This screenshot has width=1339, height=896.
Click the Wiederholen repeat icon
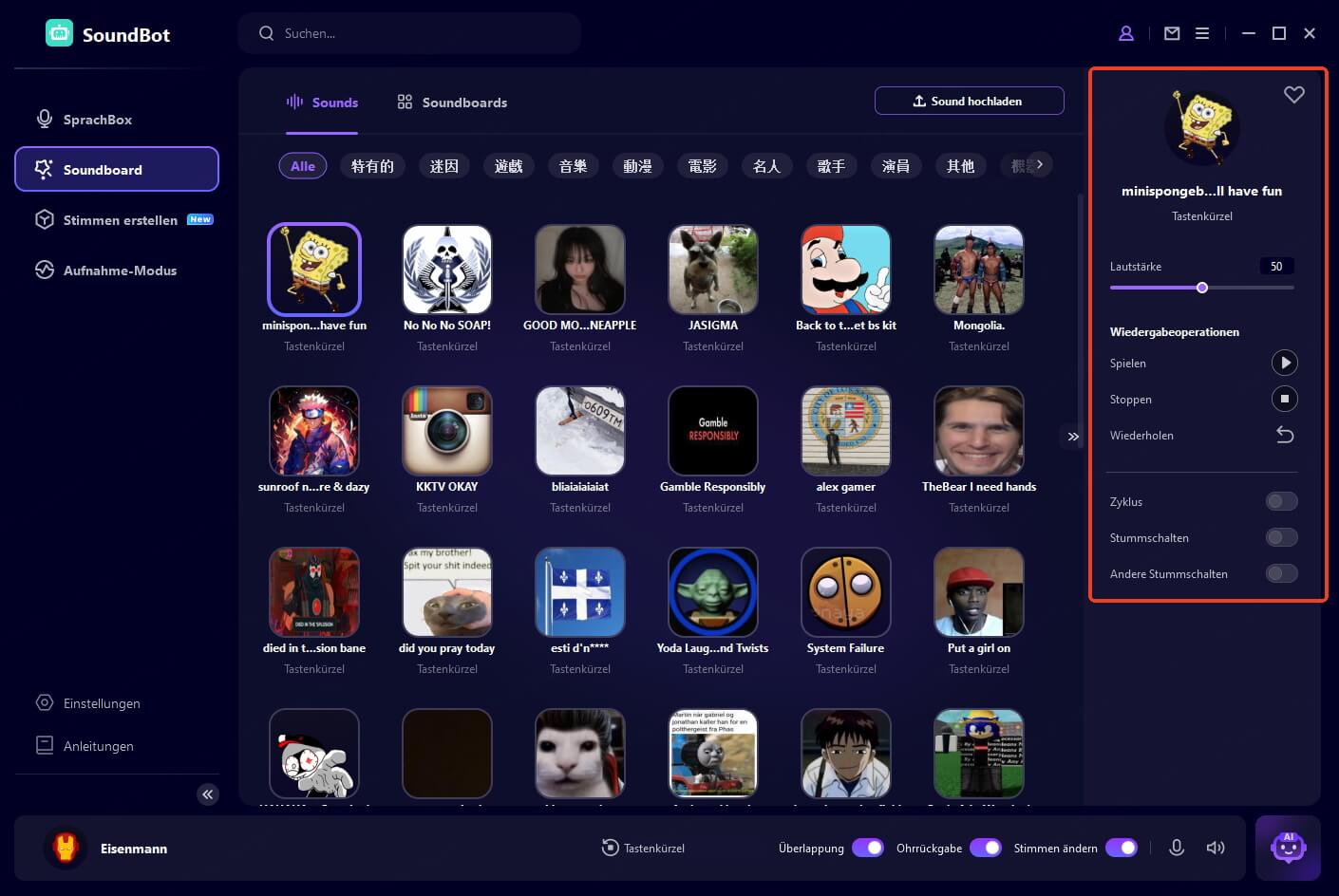[x=1285, y=435]
